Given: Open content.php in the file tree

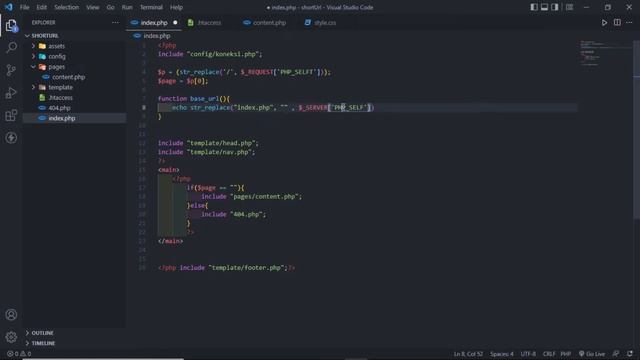Looking at the screenshot, I should [68, 77].
